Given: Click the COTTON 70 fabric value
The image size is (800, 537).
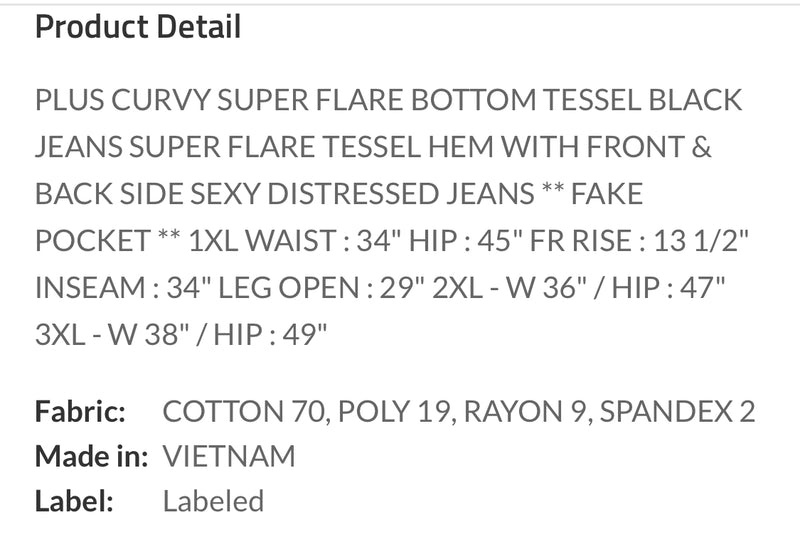Looking at the screenshot, I should [243, 411].
